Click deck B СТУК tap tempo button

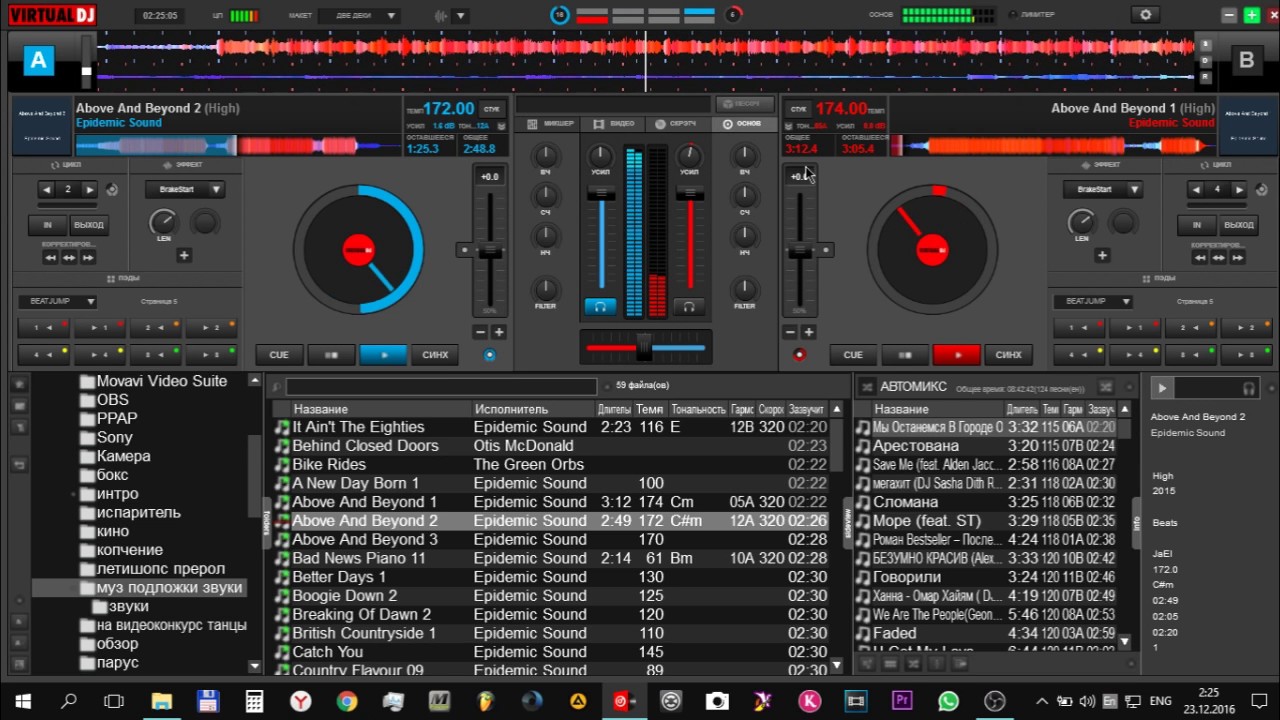(798, 108)
